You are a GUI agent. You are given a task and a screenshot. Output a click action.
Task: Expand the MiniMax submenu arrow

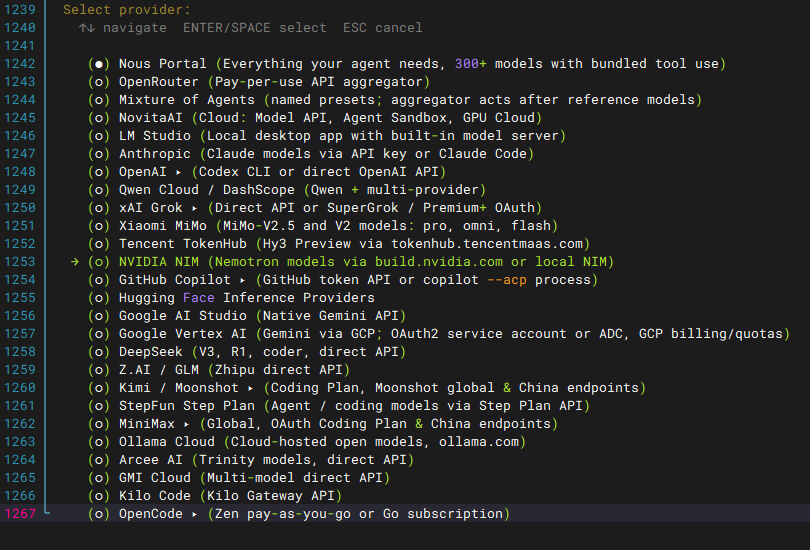pos(186,424)
